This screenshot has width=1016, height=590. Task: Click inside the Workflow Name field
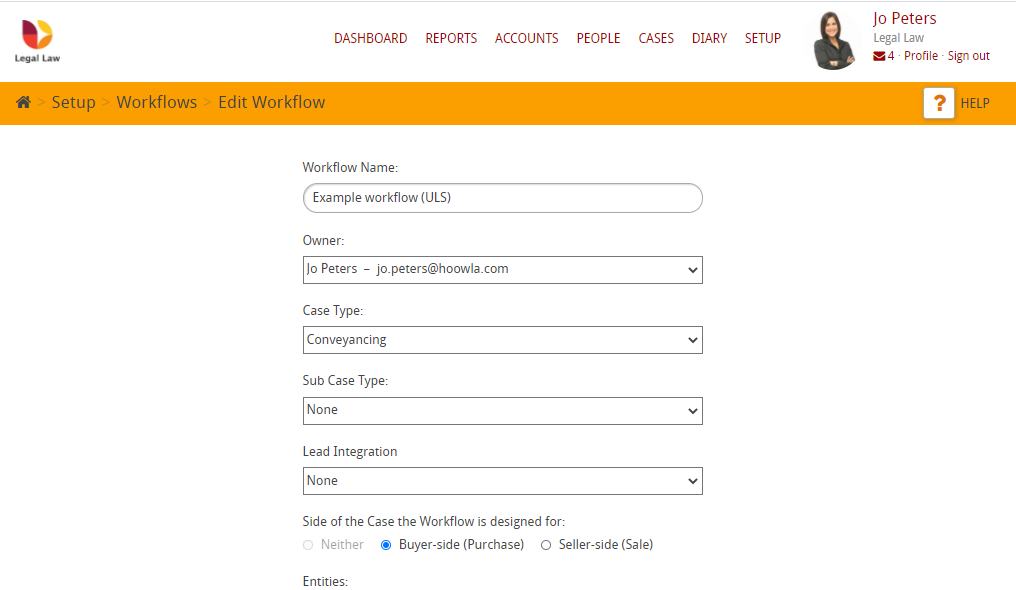[502, 198]
